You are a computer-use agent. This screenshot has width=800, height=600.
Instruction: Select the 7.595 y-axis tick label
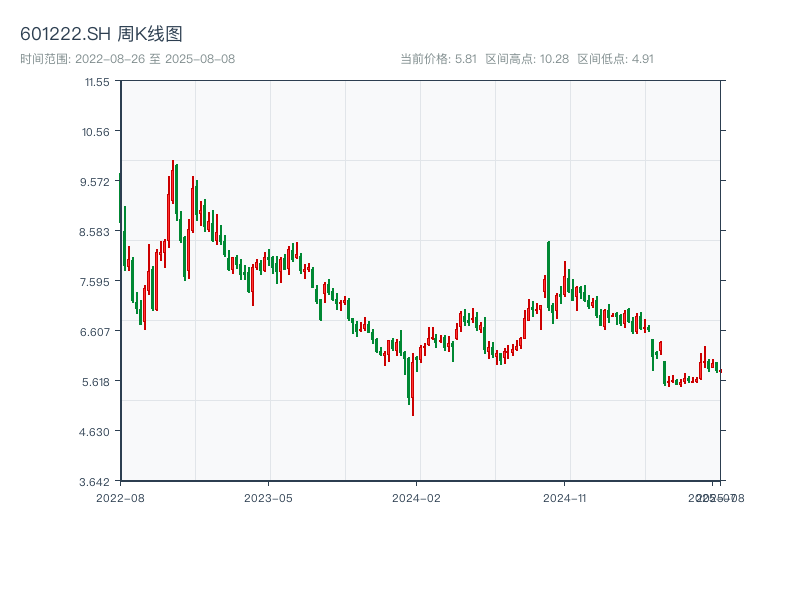[x=96, y=282]
